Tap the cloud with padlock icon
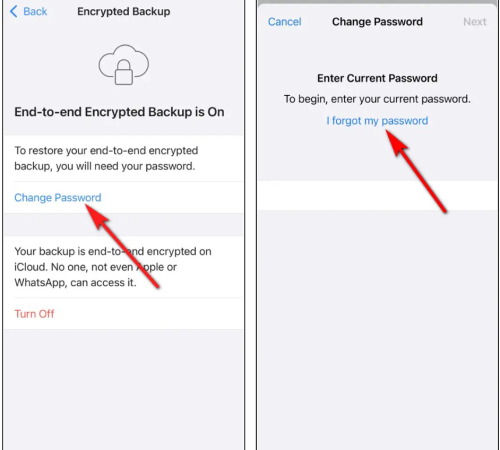This screenshot has width=500, height=450. (124, 65)
